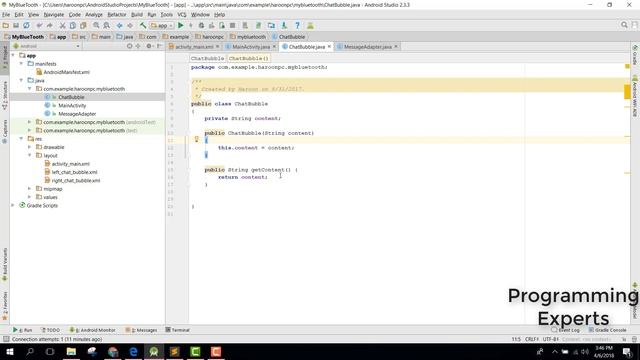Collapse the java folder
This screenshot has height=360, width=640.
(x=21, y=80)
